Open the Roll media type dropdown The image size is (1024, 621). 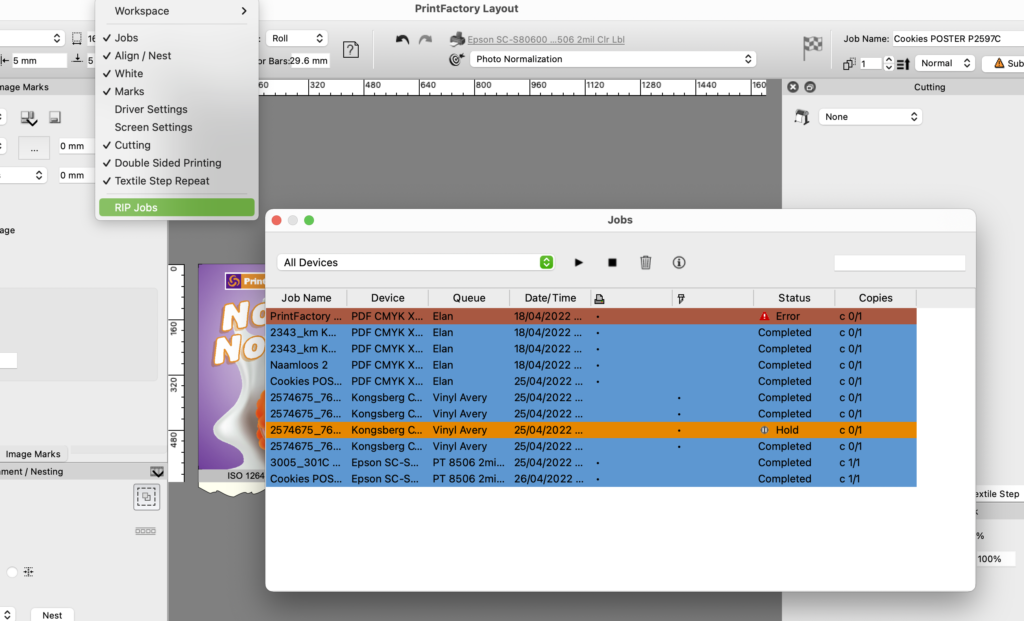click(296, 39)
